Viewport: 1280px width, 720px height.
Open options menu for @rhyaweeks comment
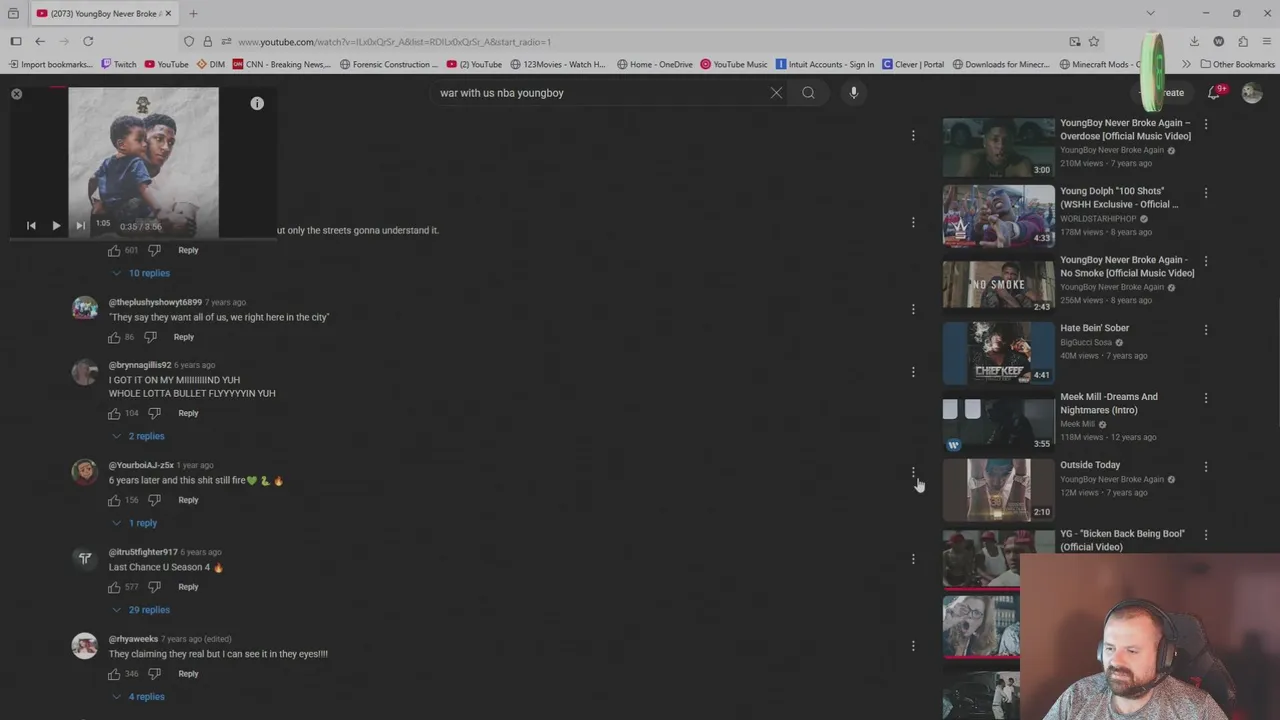click(913, 646)
